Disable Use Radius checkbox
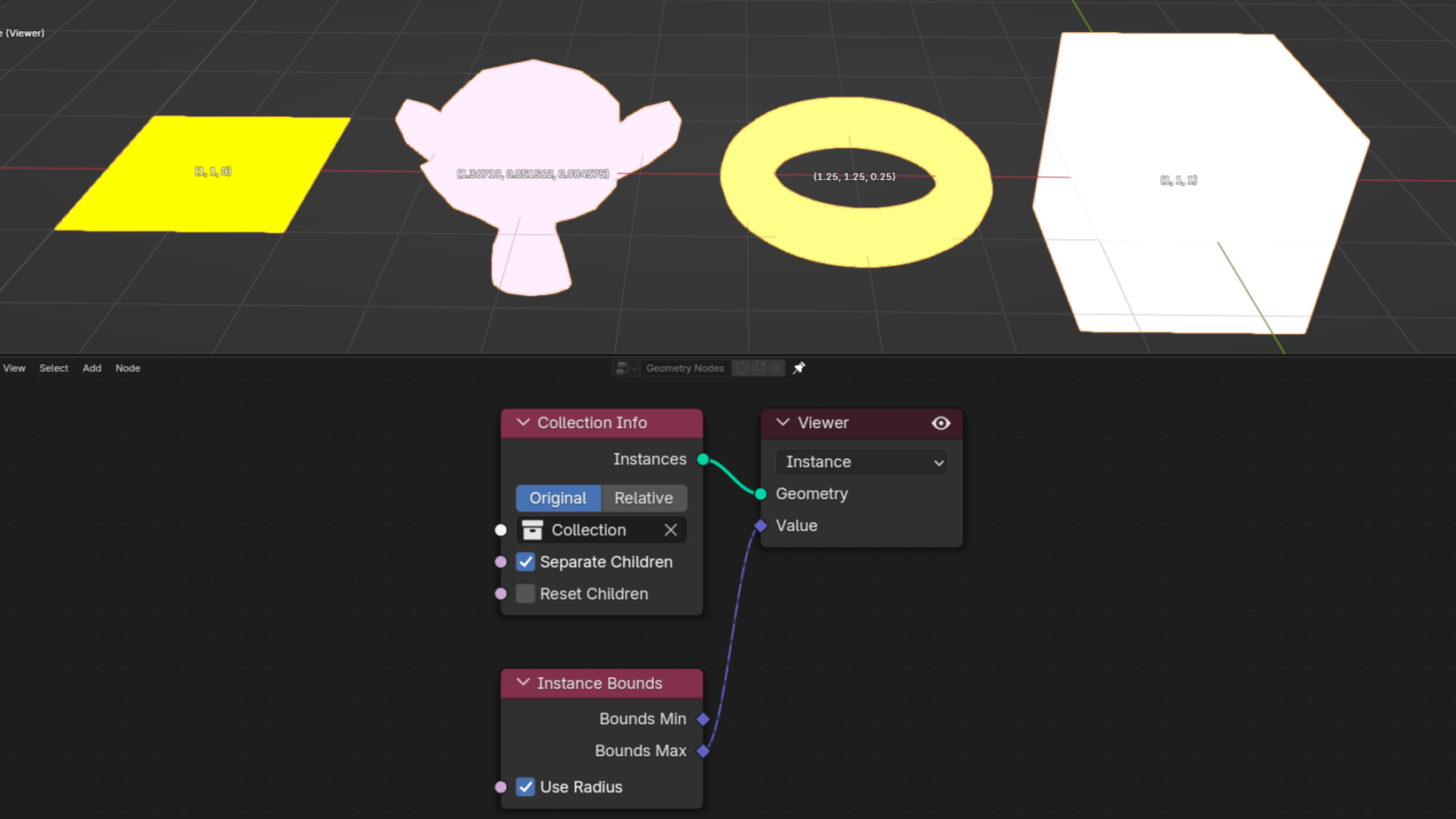The width and height of the screenshot is (1456, 819). click(526, 787)
